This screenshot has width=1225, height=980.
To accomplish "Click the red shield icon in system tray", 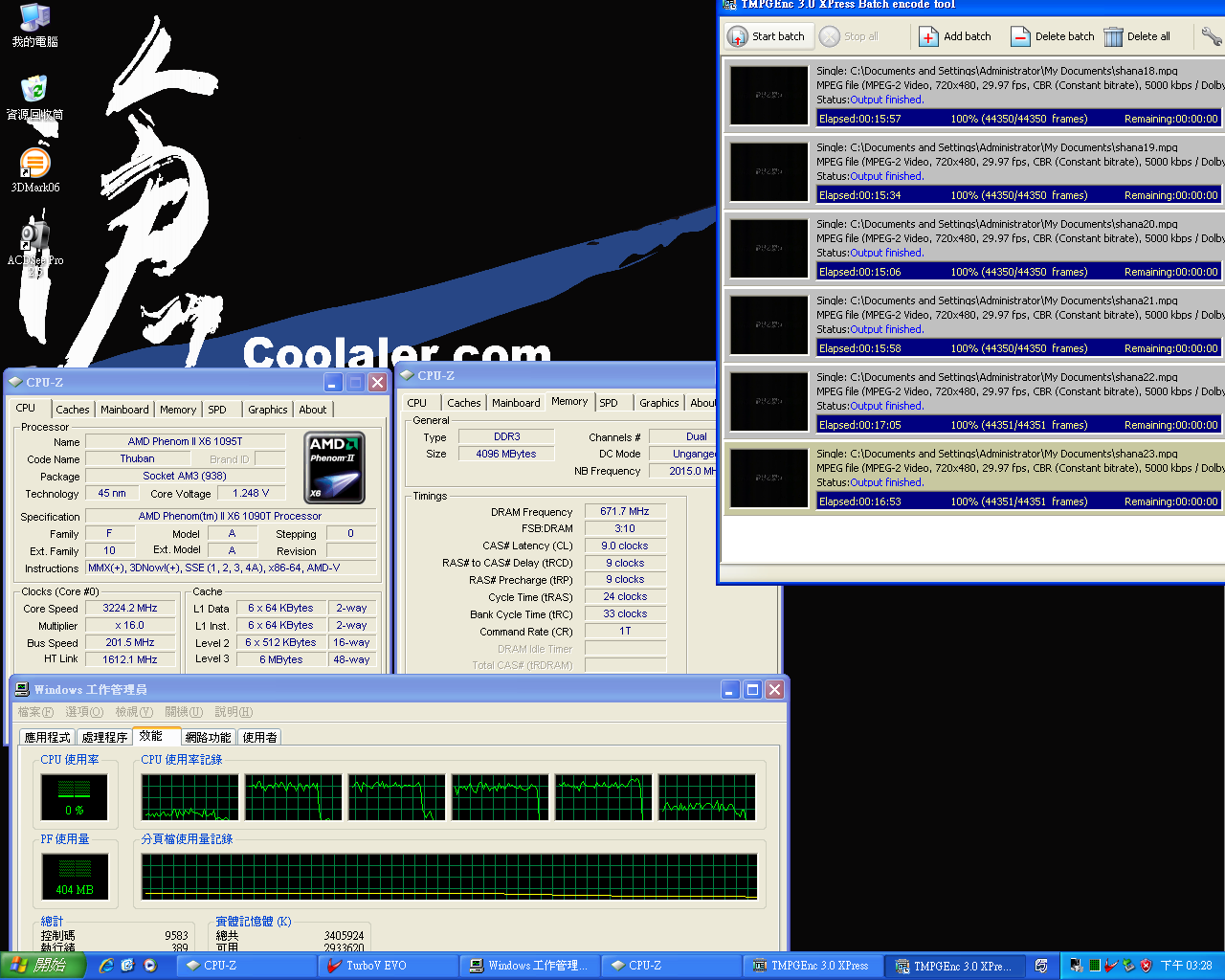I will tap(1146, 966).
